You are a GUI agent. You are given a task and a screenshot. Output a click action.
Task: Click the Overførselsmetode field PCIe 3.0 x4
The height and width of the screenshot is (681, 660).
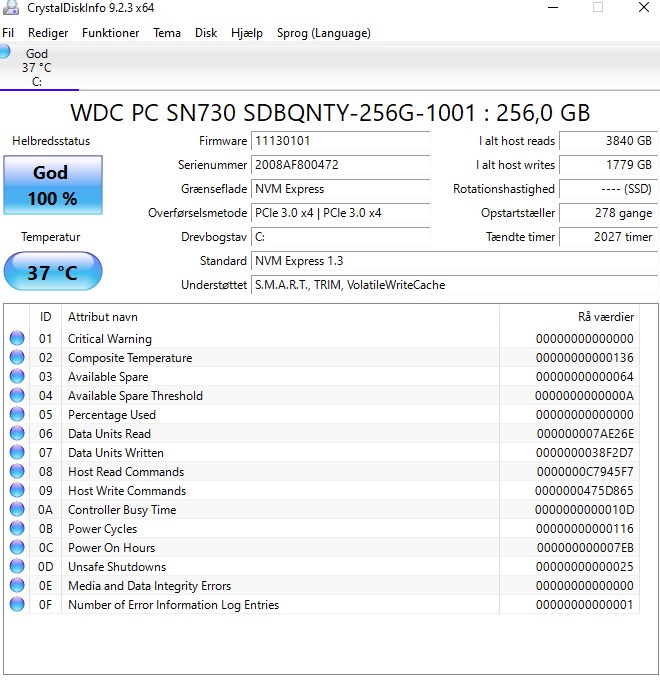click(x=341, y=213)
